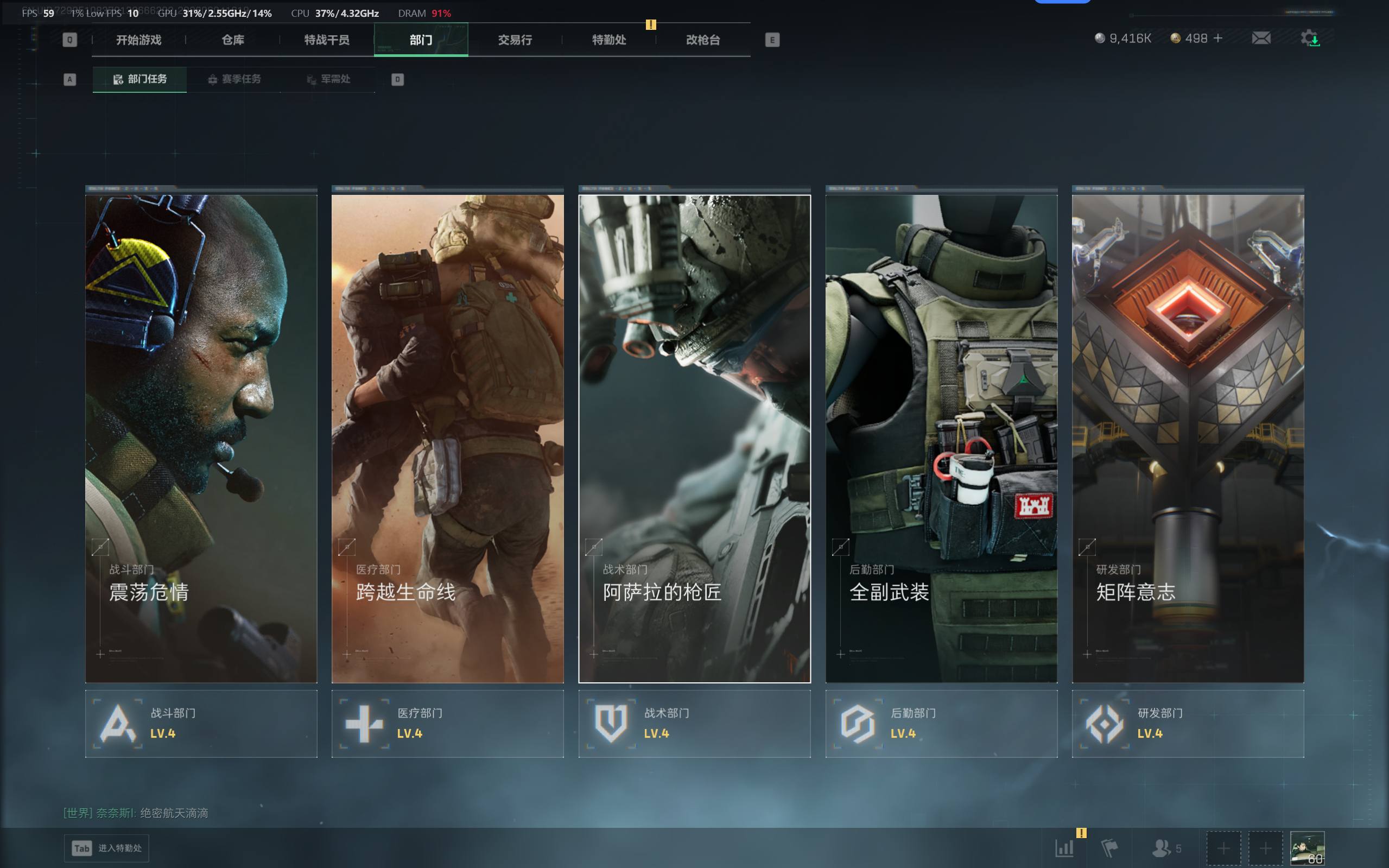1389x868 pixels.
Task: Open settings gear with download badge
Action: tap(1309, 39)
